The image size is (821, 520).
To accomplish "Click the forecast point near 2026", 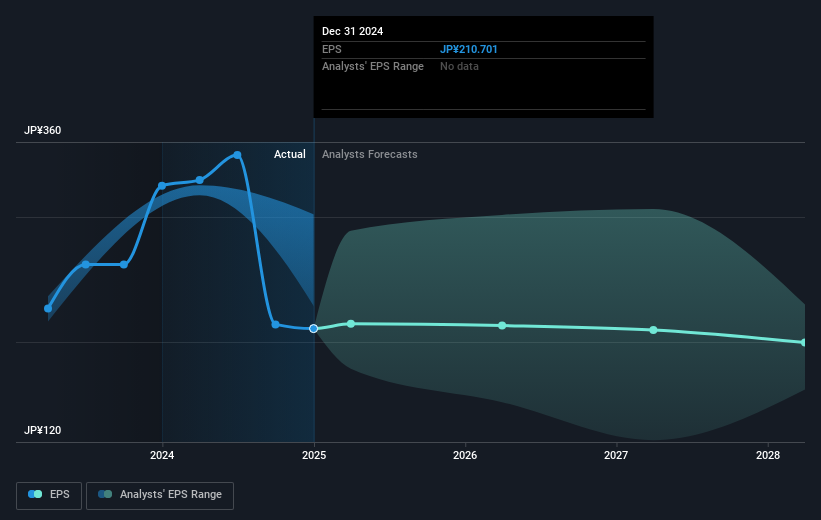I will tap(502, 326).
